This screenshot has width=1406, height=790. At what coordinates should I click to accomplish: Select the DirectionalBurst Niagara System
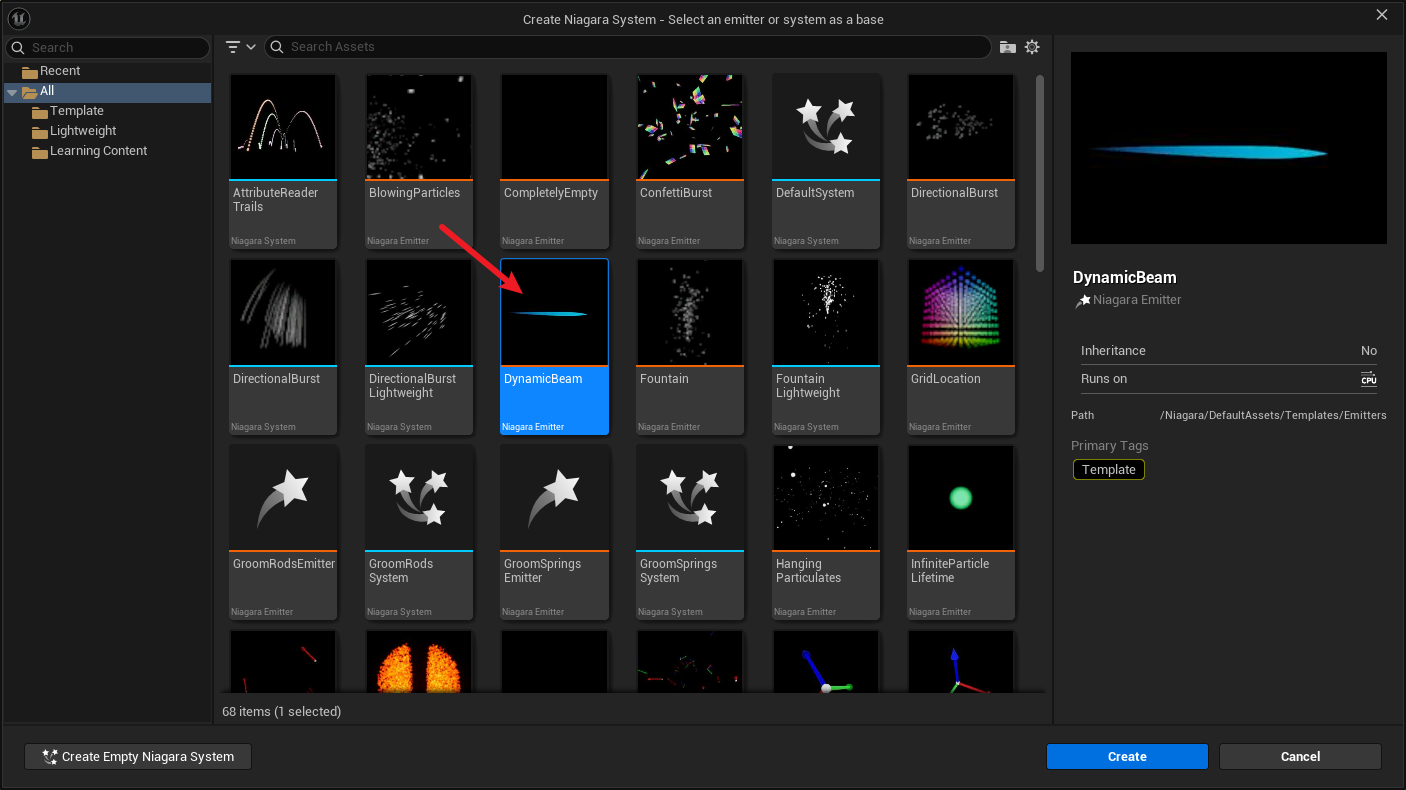(283, 346)
